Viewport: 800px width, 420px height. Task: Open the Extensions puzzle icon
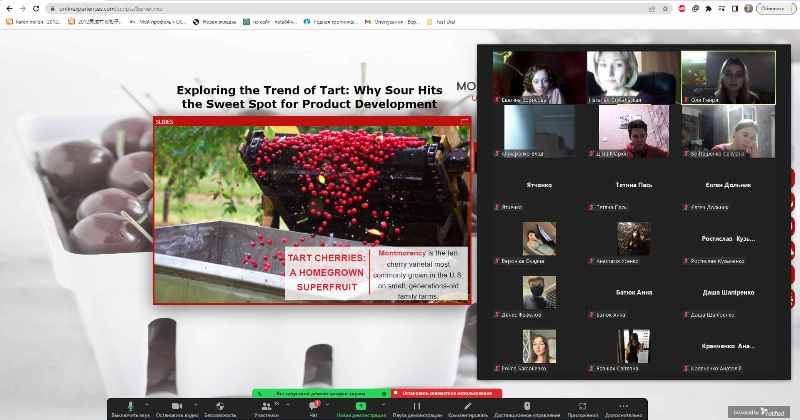709,9
